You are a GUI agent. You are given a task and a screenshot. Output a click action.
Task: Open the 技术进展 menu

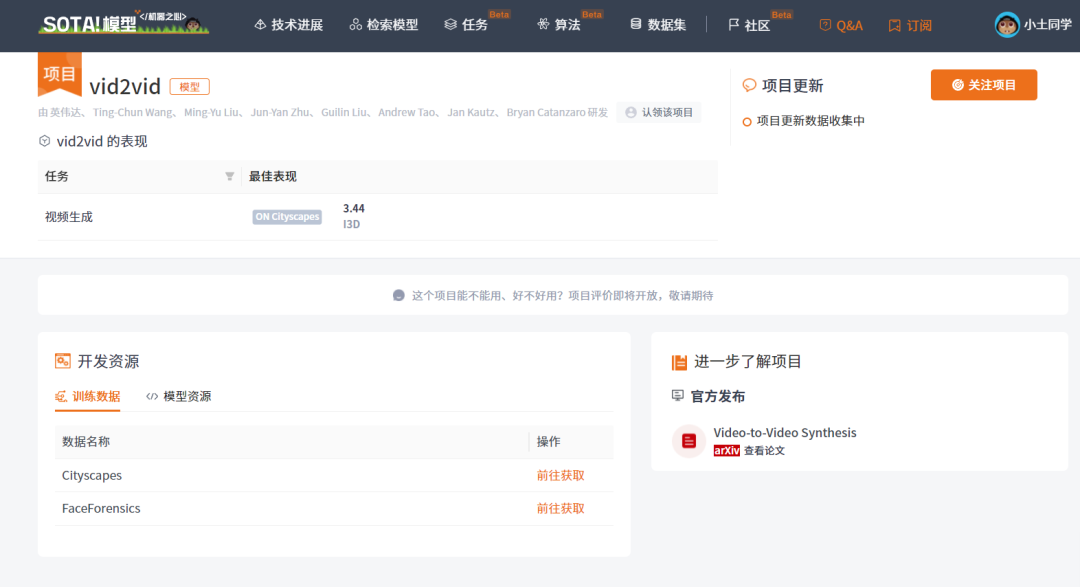click(x=289, y=25)
